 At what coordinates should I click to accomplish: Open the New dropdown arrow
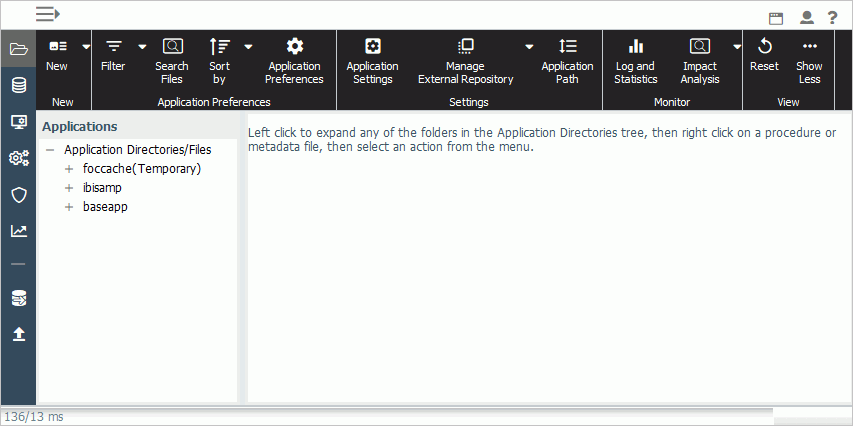coord(86,47)
